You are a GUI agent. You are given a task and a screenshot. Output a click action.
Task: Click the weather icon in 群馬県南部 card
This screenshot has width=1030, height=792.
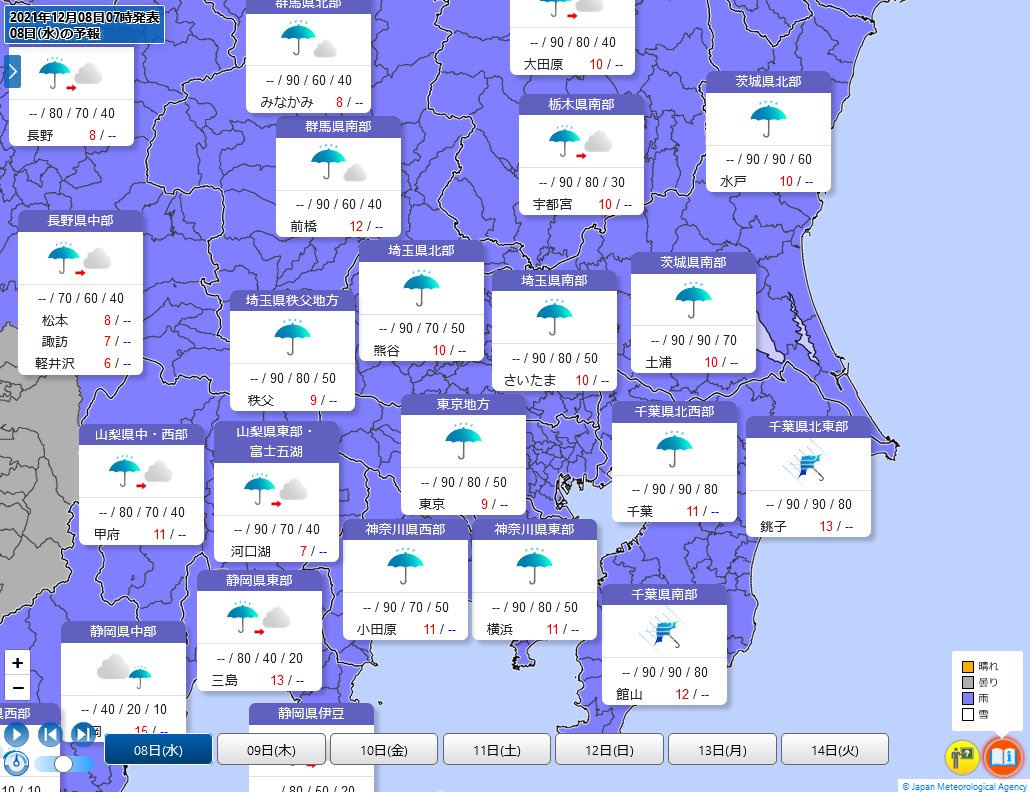point(338,164)
